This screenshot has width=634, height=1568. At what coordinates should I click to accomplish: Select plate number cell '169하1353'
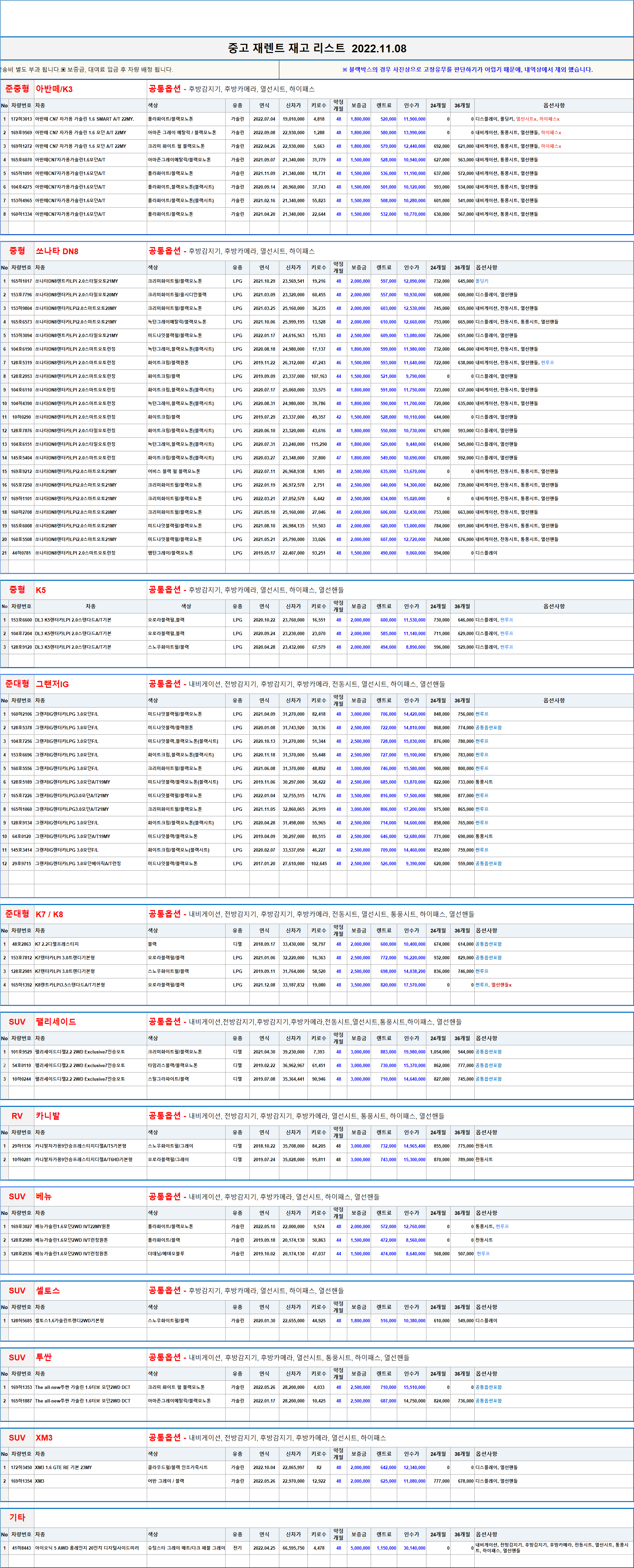point(21,1387)
